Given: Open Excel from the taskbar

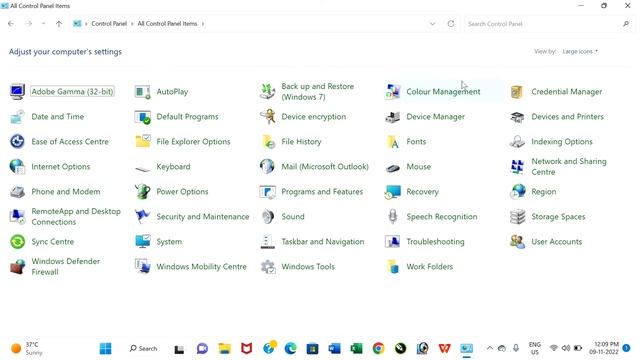Looking at the screenshot, I should pos(356,349).
